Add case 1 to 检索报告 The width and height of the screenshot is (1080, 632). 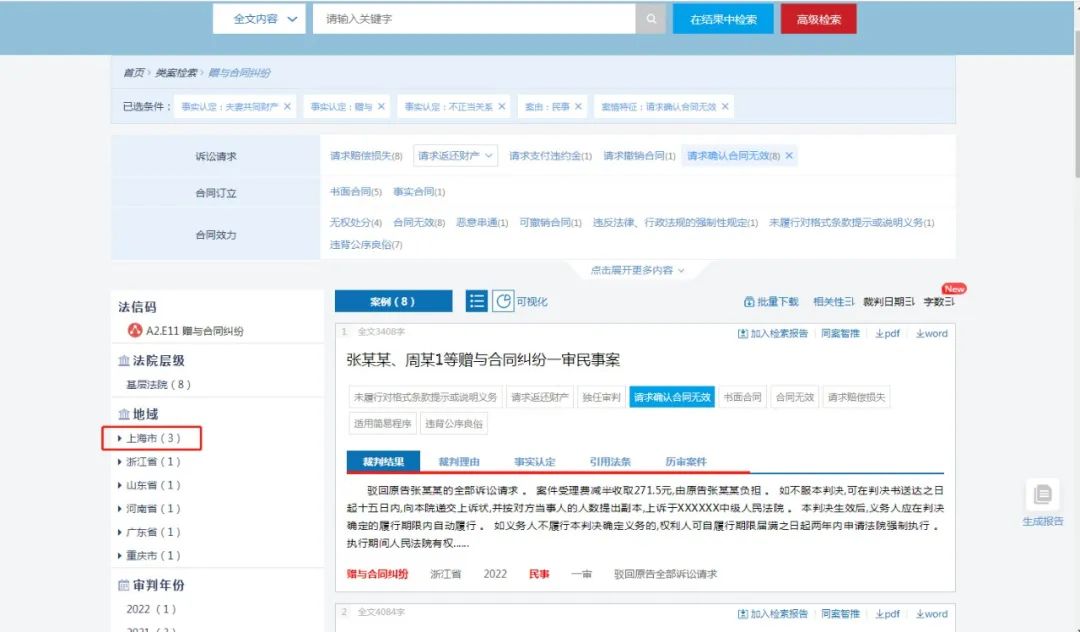click(x=772, y=333)
